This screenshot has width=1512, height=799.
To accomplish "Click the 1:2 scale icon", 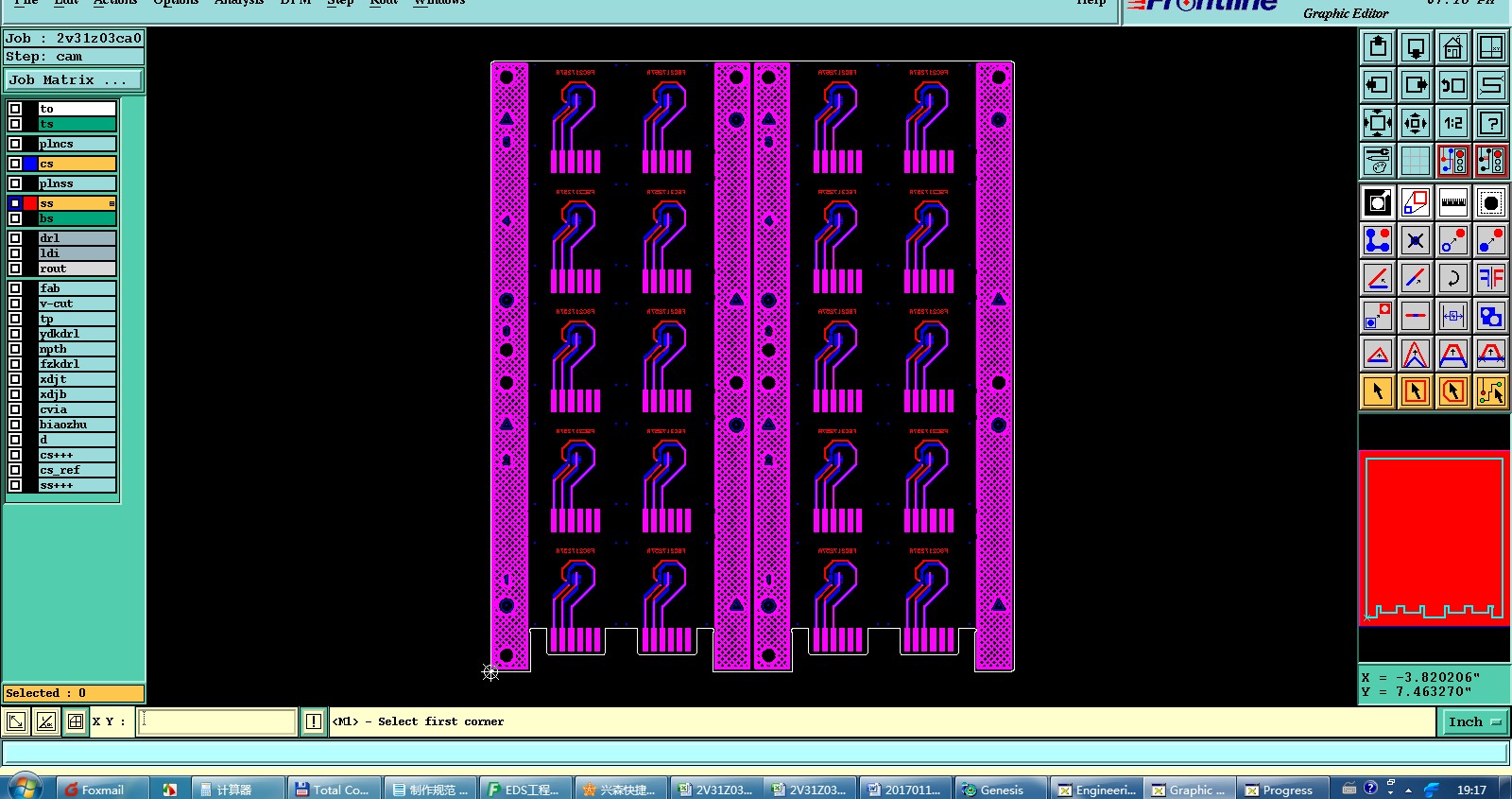I will coord(1453,123).
